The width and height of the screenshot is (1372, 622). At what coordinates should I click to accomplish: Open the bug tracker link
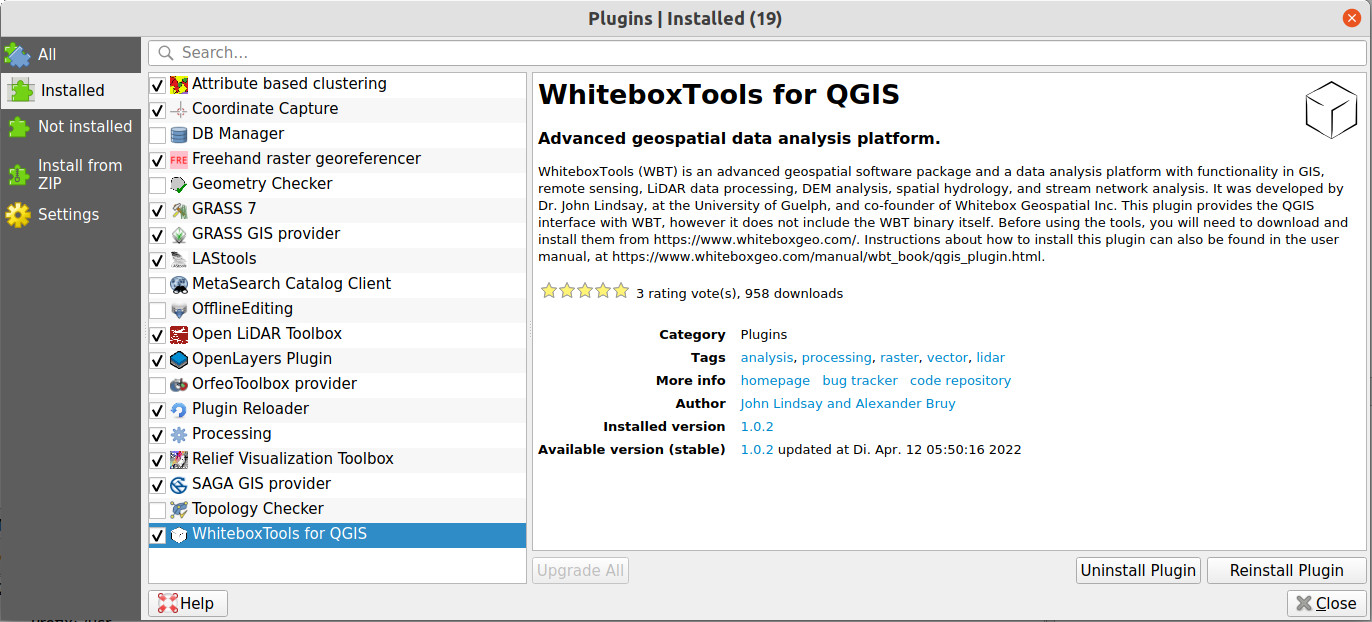[860, 380]
